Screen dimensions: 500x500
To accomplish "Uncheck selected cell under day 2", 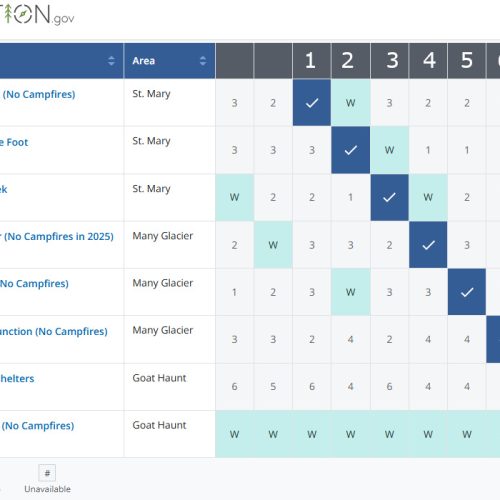I will (x=350, y=150).
